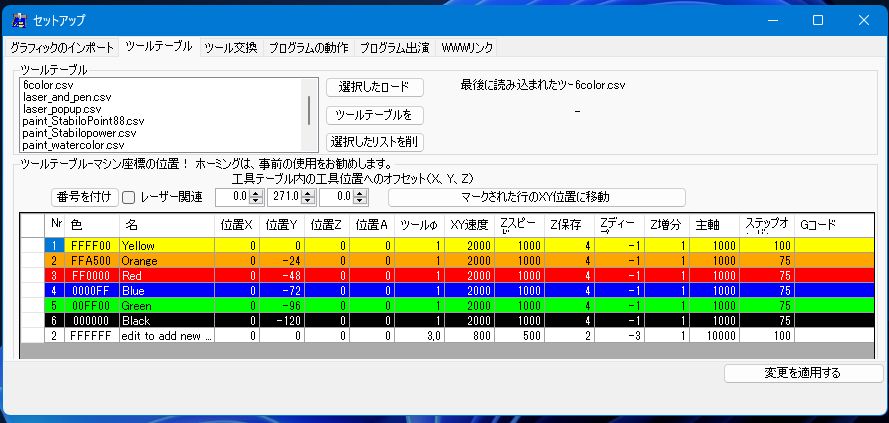Minimize the セットアップ window
Screen dimensions: 889x423
(x=773, y=20)
